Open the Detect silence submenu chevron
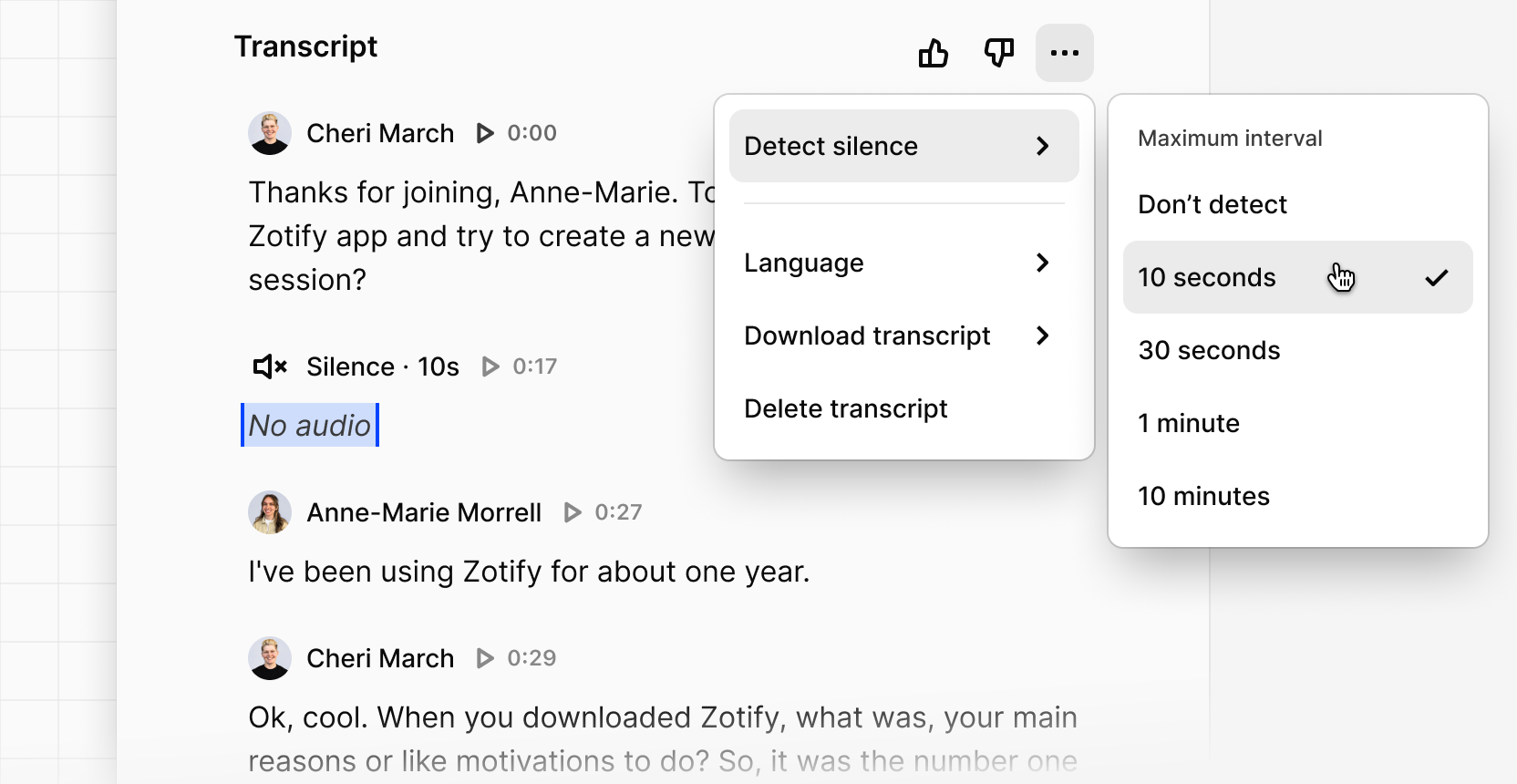The image size is (1517, 784). [x=1042, y=146]
